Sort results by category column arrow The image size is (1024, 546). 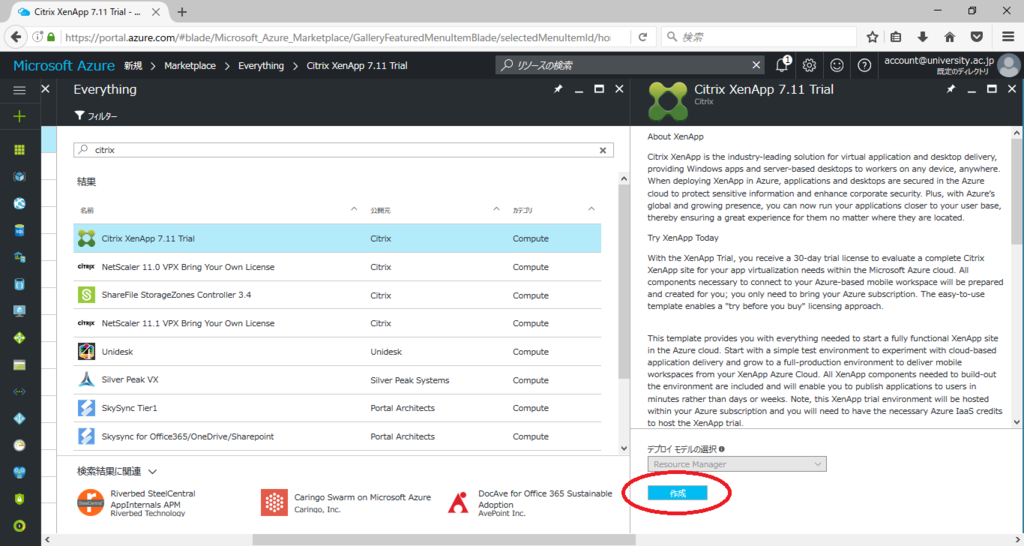tap(591, 210)
